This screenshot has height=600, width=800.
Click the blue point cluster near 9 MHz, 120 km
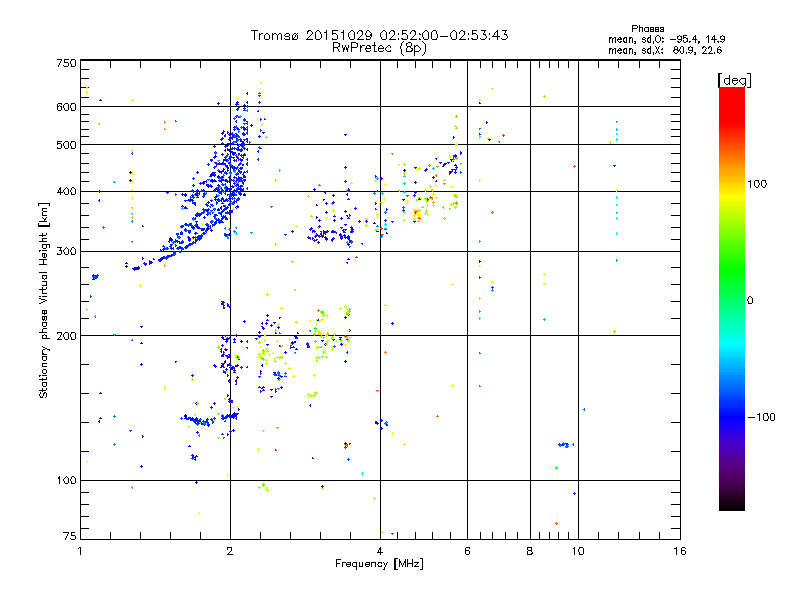point(564,445)
